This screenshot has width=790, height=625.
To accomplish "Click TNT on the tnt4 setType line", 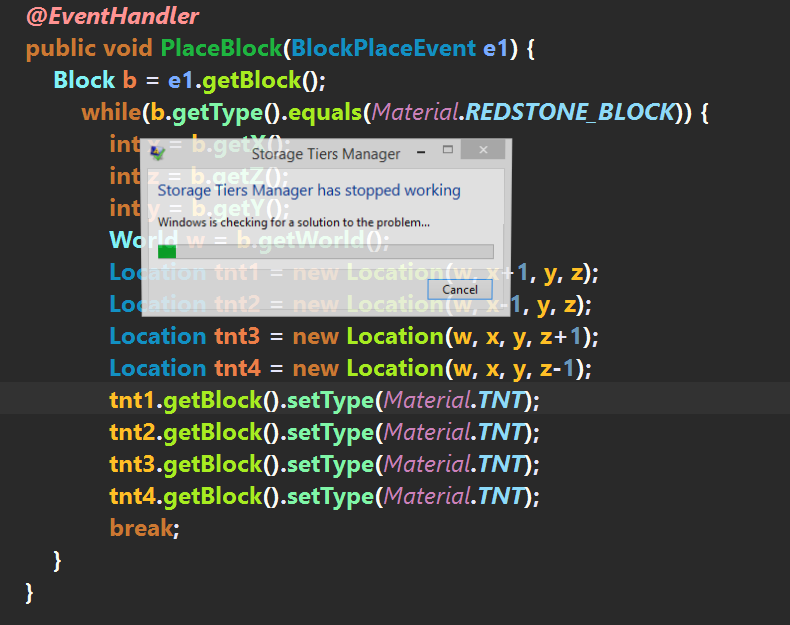I will click(x=503, y=496).
